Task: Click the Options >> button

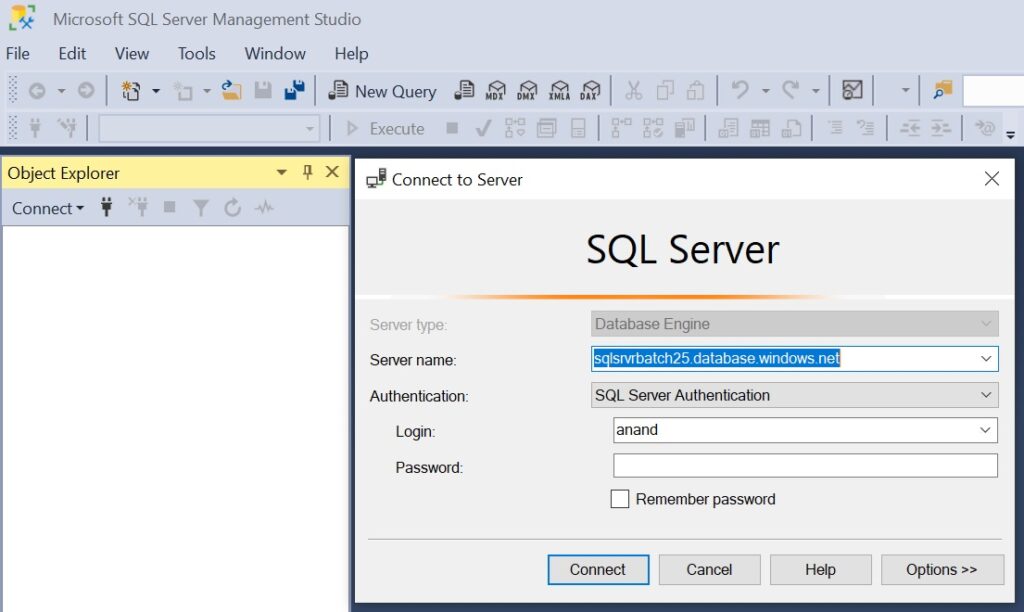Action: point(942,570)
